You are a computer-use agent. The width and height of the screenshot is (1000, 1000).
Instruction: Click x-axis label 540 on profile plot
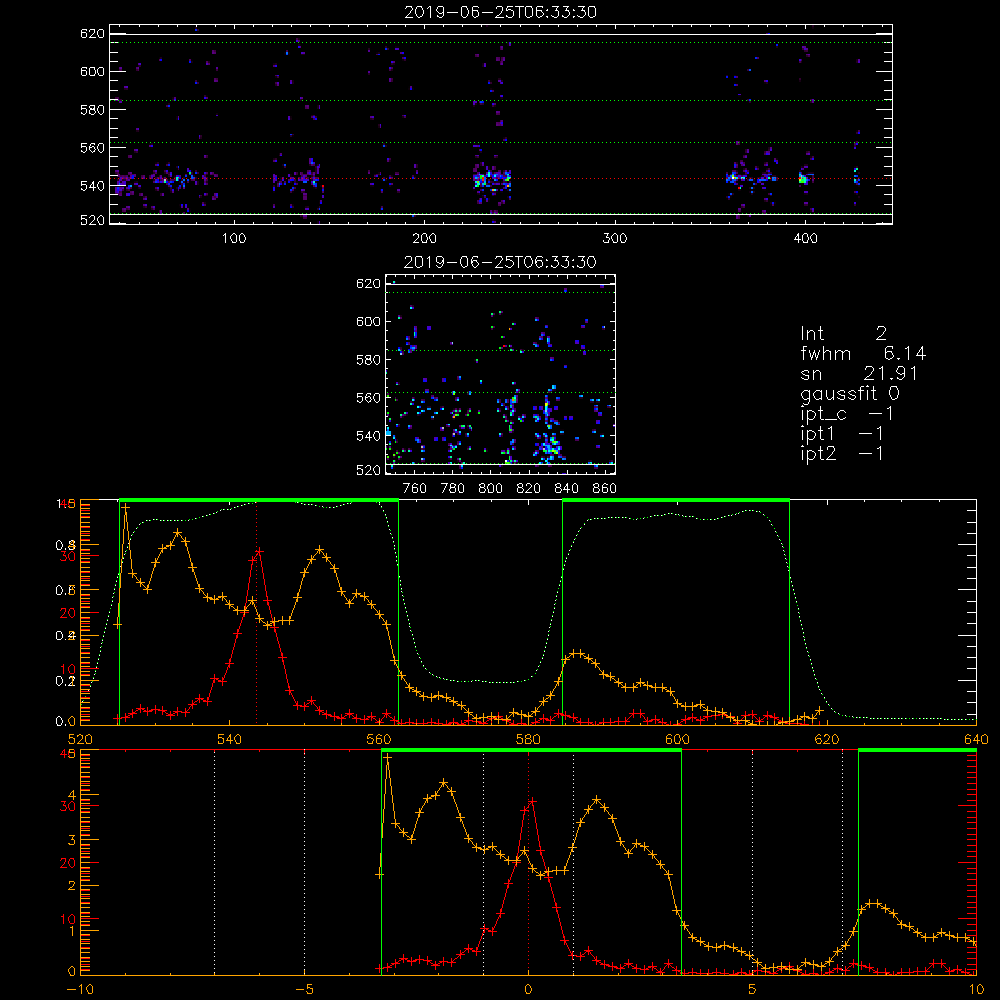pyautogui.click(x=230, y=739)
